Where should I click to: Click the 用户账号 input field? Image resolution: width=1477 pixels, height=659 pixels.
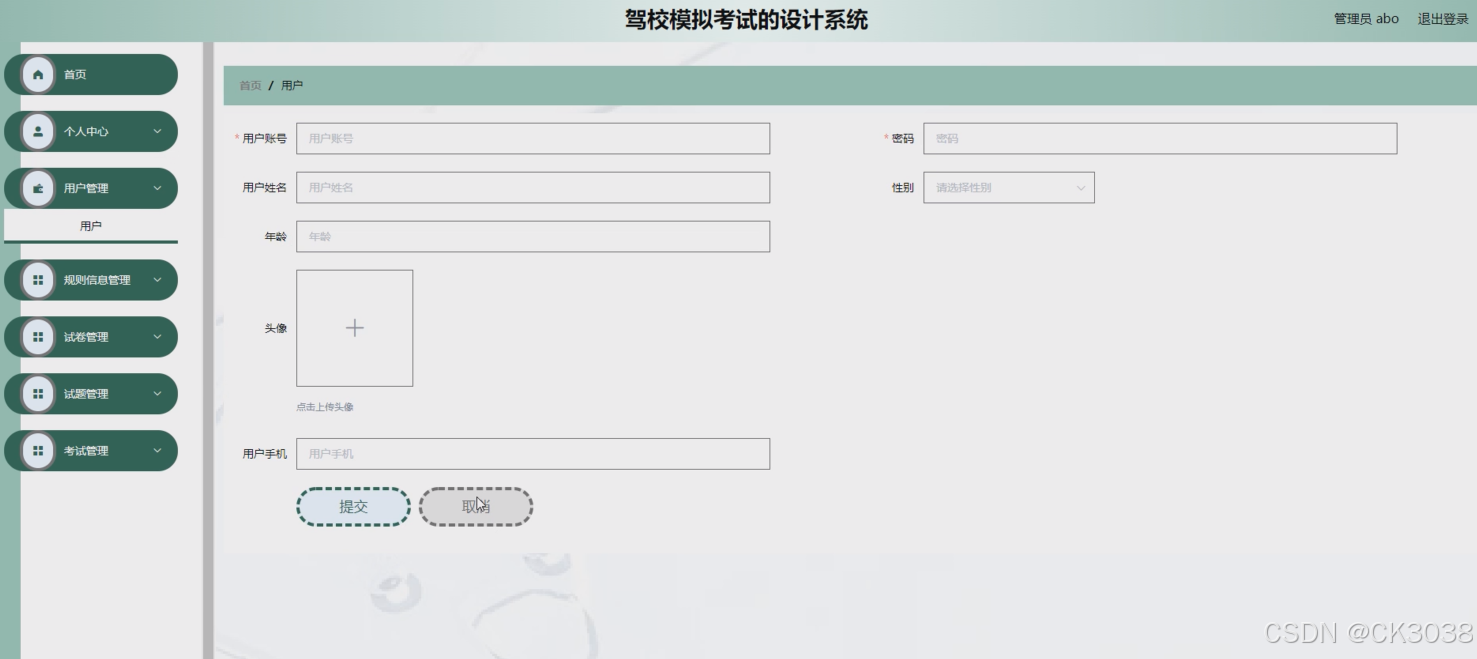tap(533, 138)
